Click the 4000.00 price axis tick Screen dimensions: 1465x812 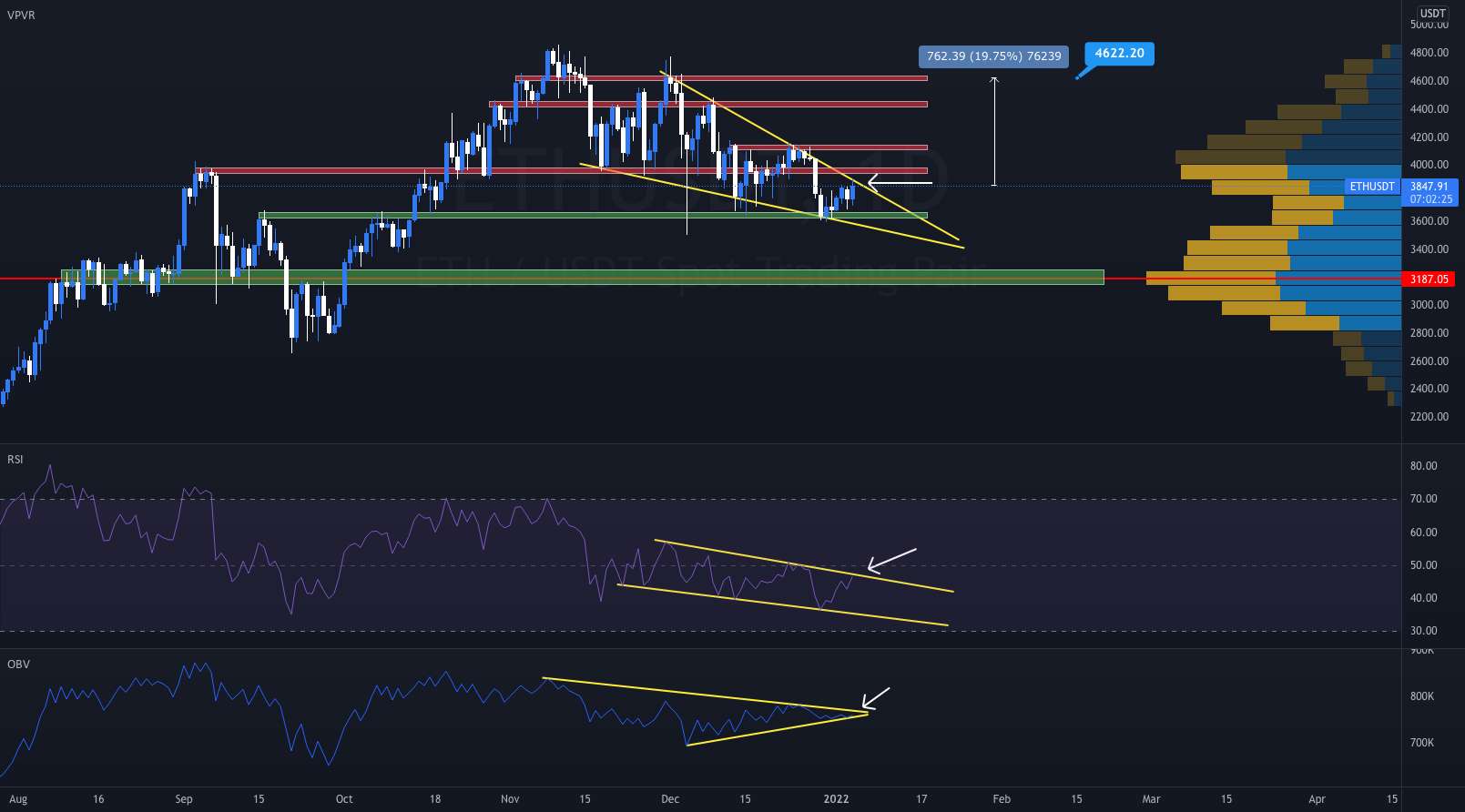[1429, 165]
